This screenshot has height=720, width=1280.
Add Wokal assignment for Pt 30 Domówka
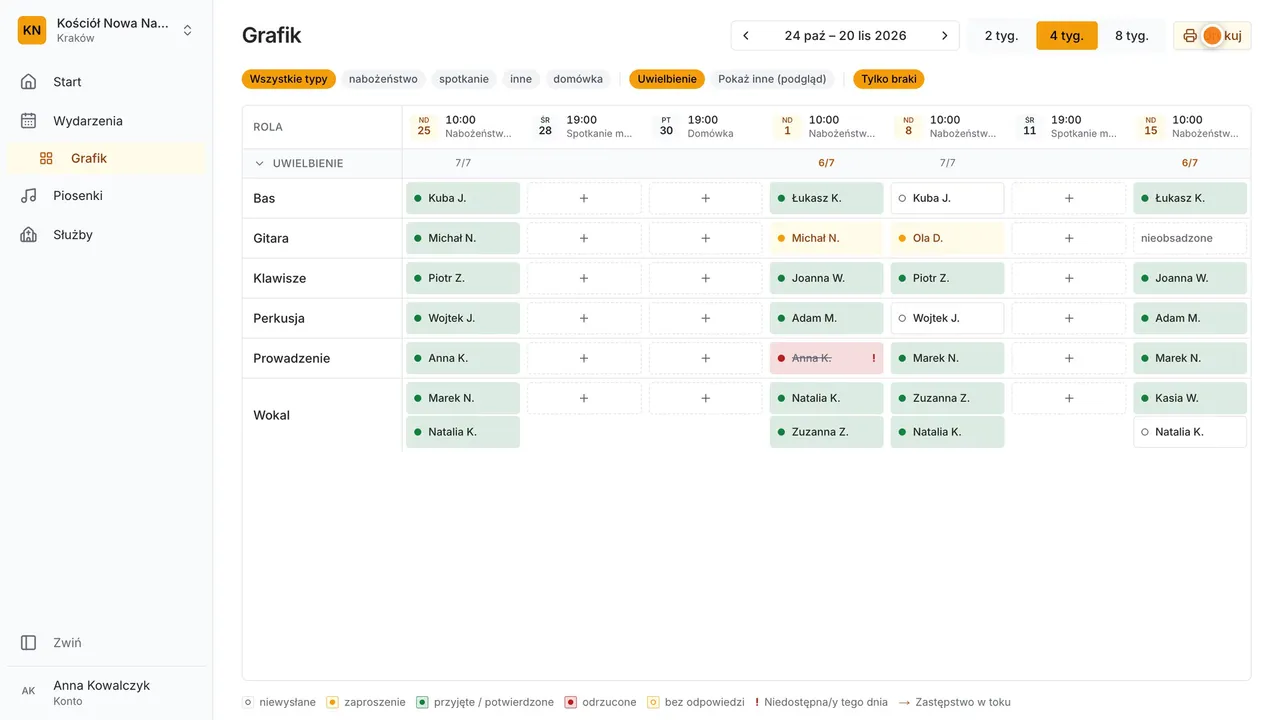pos(705,398)
